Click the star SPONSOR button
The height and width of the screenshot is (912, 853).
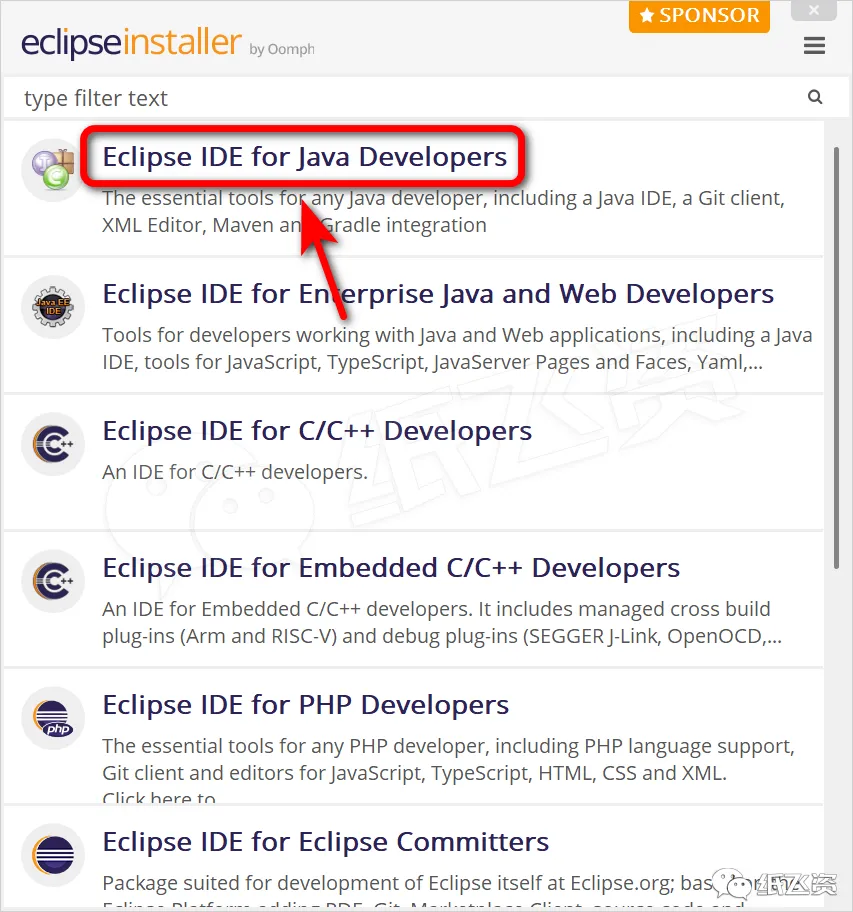(x=699, y=15)
